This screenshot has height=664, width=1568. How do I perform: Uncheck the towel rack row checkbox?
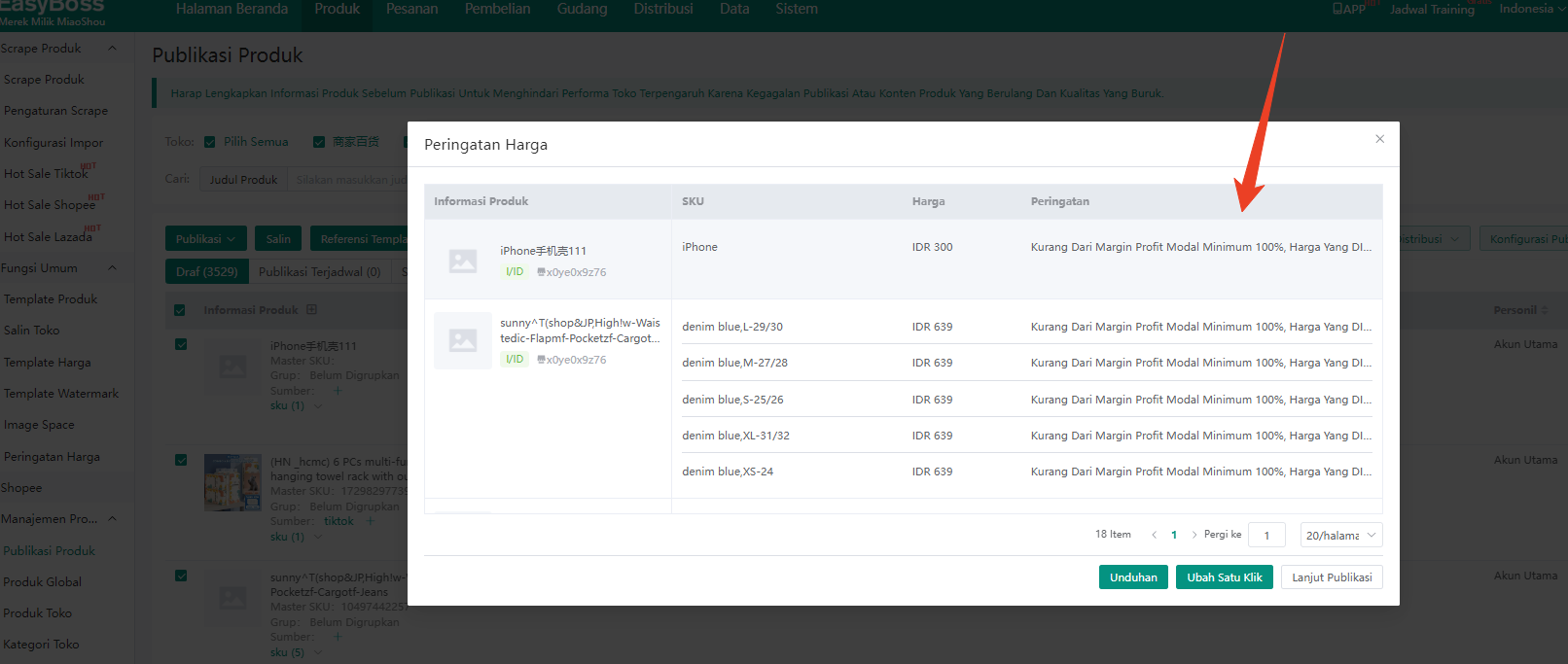(181, 460)
